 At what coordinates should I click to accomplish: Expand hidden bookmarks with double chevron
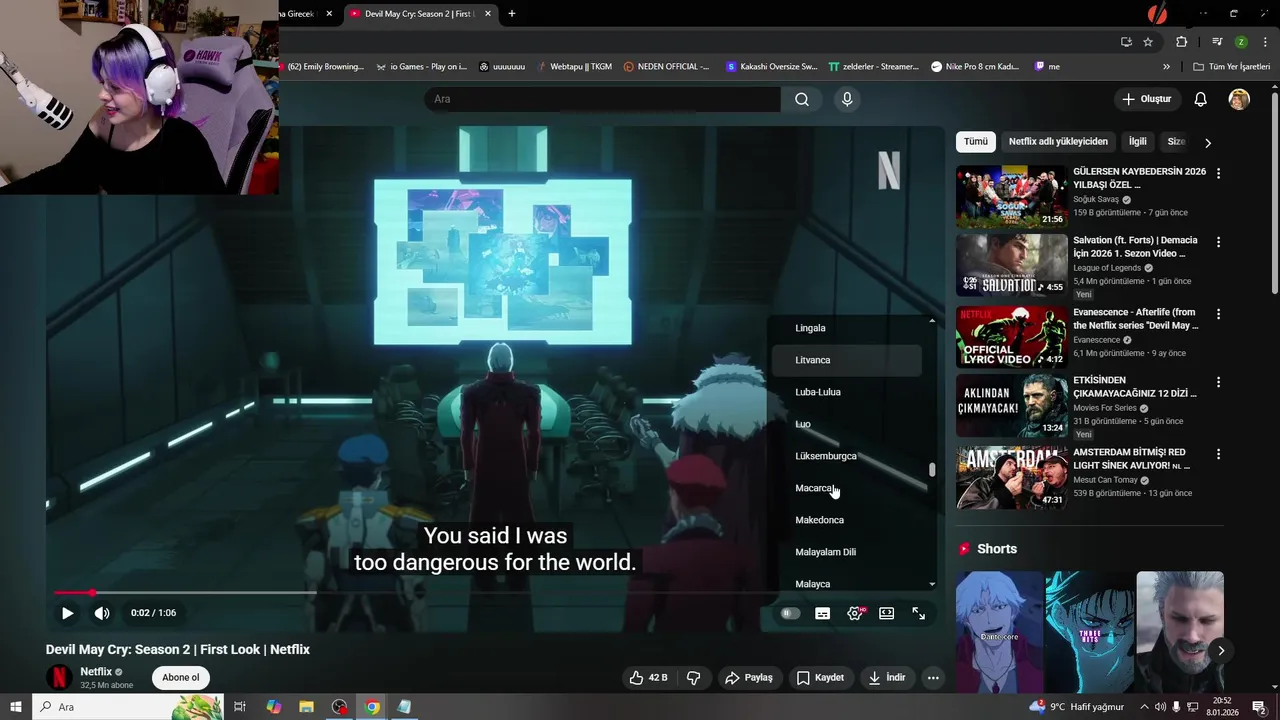[x=1166, y=67]
